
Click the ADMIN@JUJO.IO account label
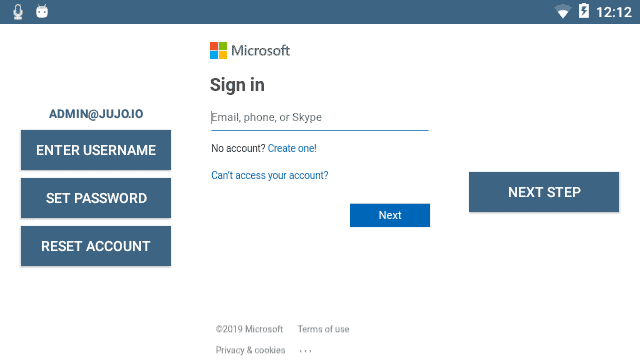[x=96, y=114]
